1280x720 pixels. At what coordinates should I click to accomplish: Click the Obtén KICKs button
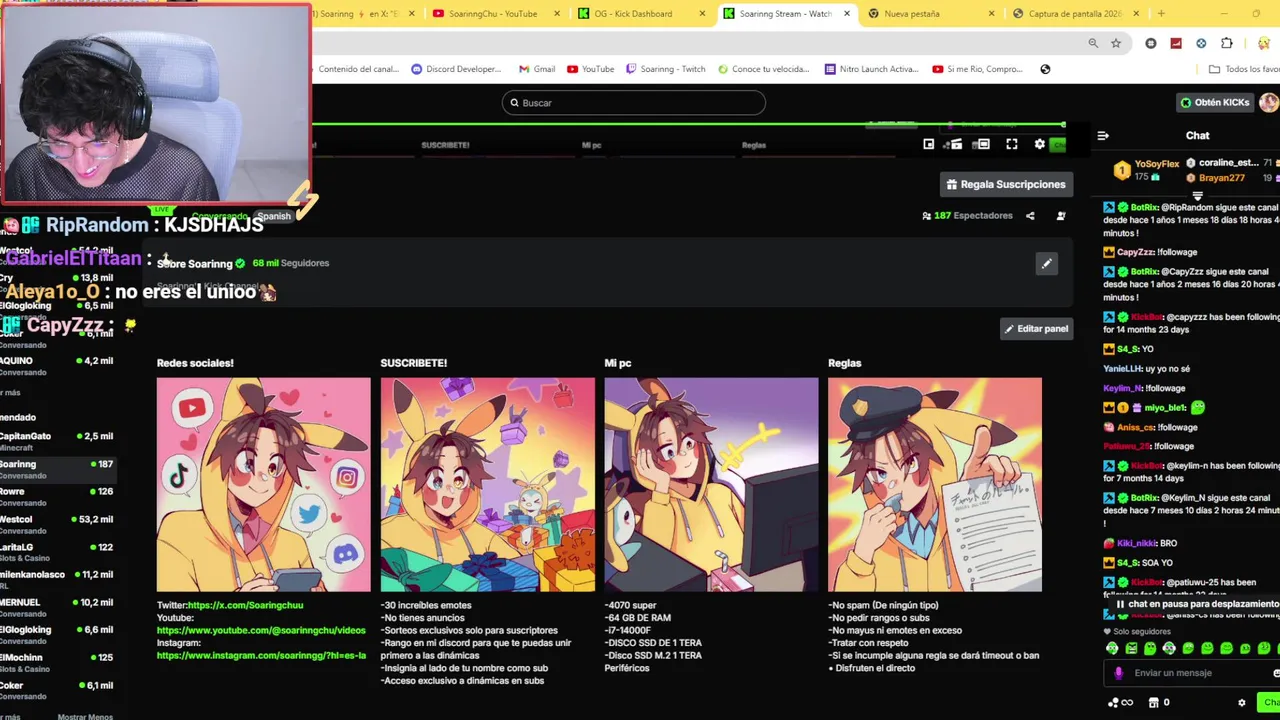click(x=1215, y=102)
